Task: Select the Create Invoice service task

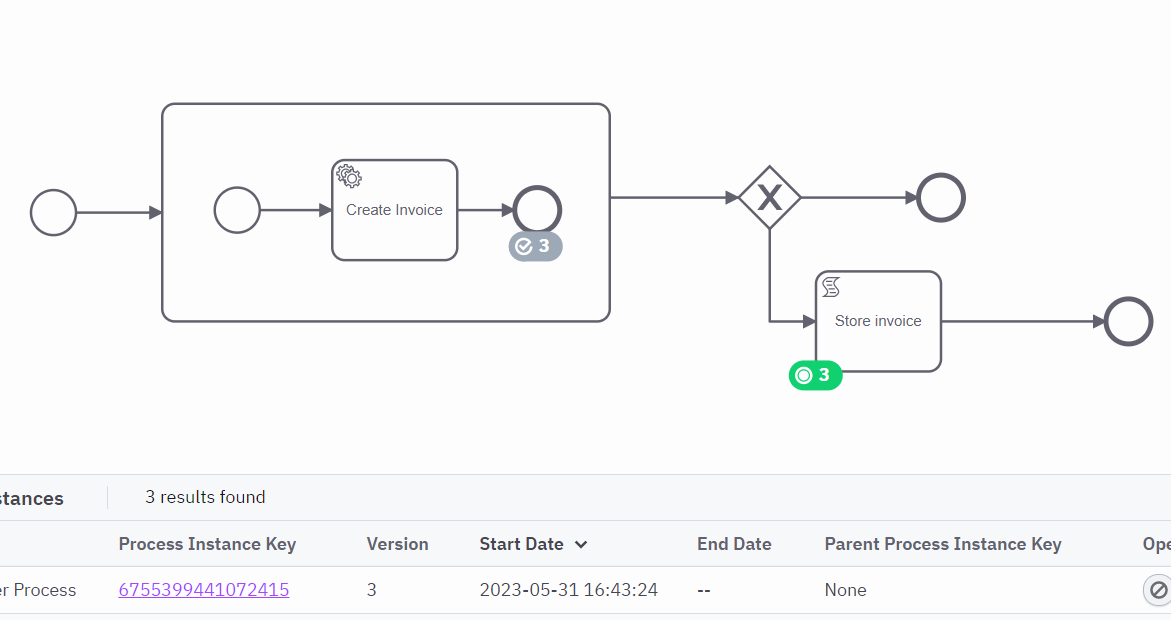Action: (x=394, y=210)
